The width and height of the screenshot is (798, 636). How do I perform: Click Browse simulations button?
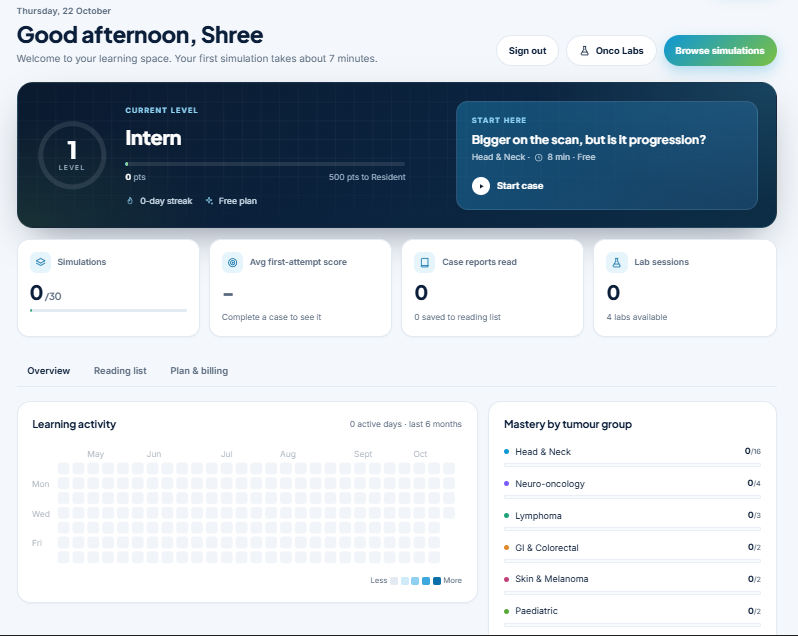click(720, 50)
